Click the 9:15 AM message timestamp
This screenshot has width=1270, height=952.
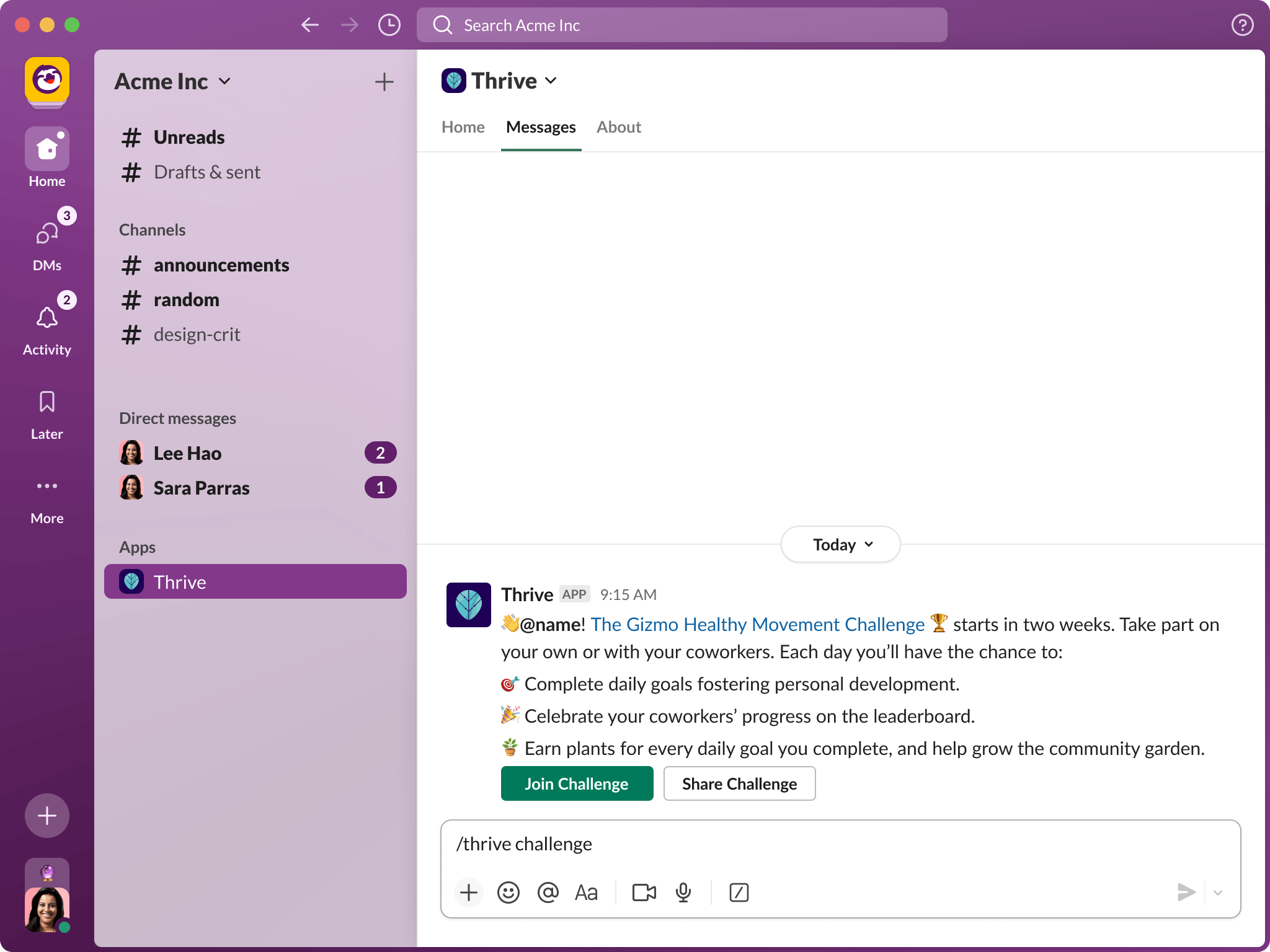click(x=628, y=594)
